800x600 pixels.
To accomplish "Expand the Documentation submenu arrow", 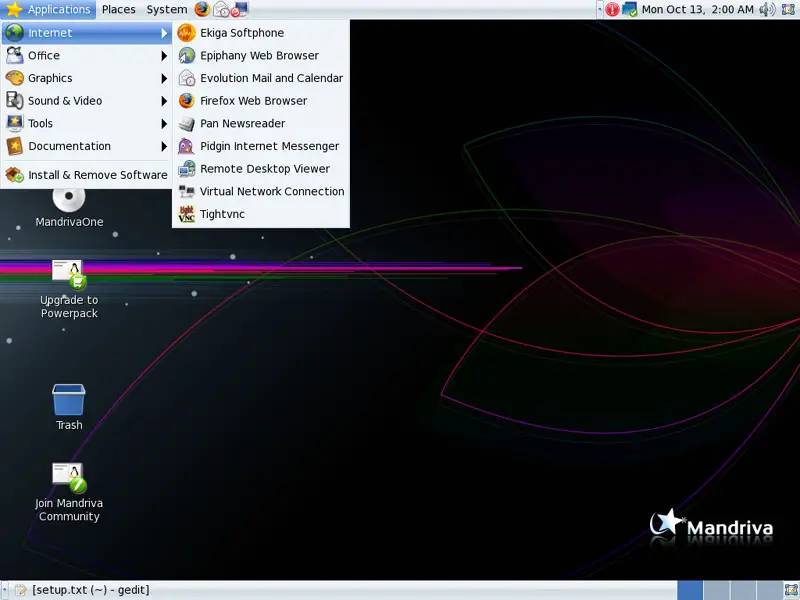I will [x=164, y=146].
